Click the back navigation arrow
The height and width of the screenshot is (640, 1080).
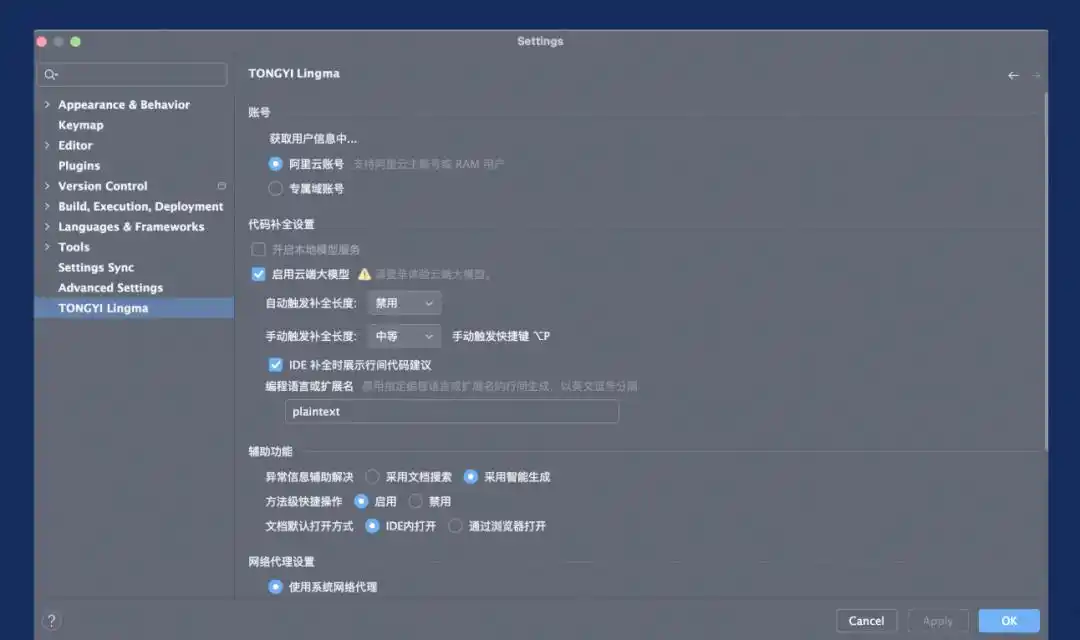1013,75
